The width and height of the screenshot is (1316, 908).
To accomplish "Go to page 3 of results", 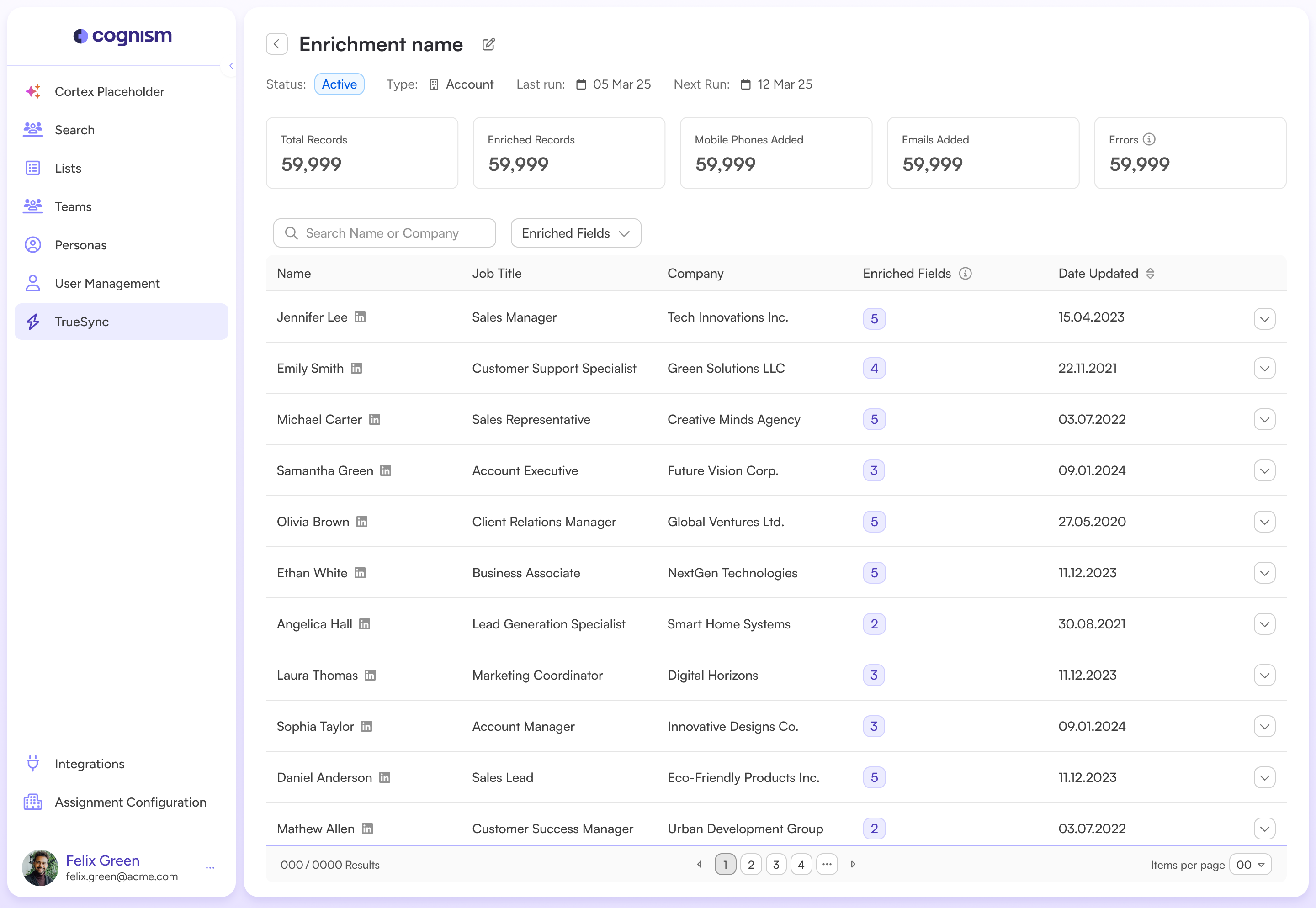I will (776, 865).
